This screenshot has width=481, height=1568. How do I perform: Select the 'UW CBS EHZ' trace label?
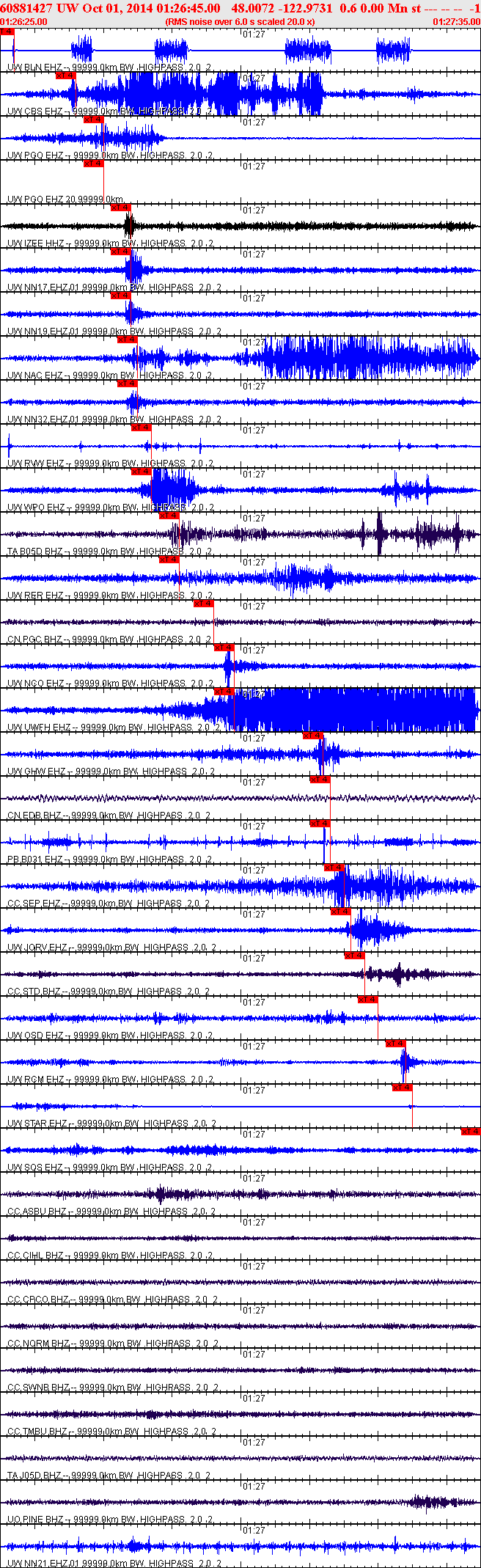pos(34,111)
